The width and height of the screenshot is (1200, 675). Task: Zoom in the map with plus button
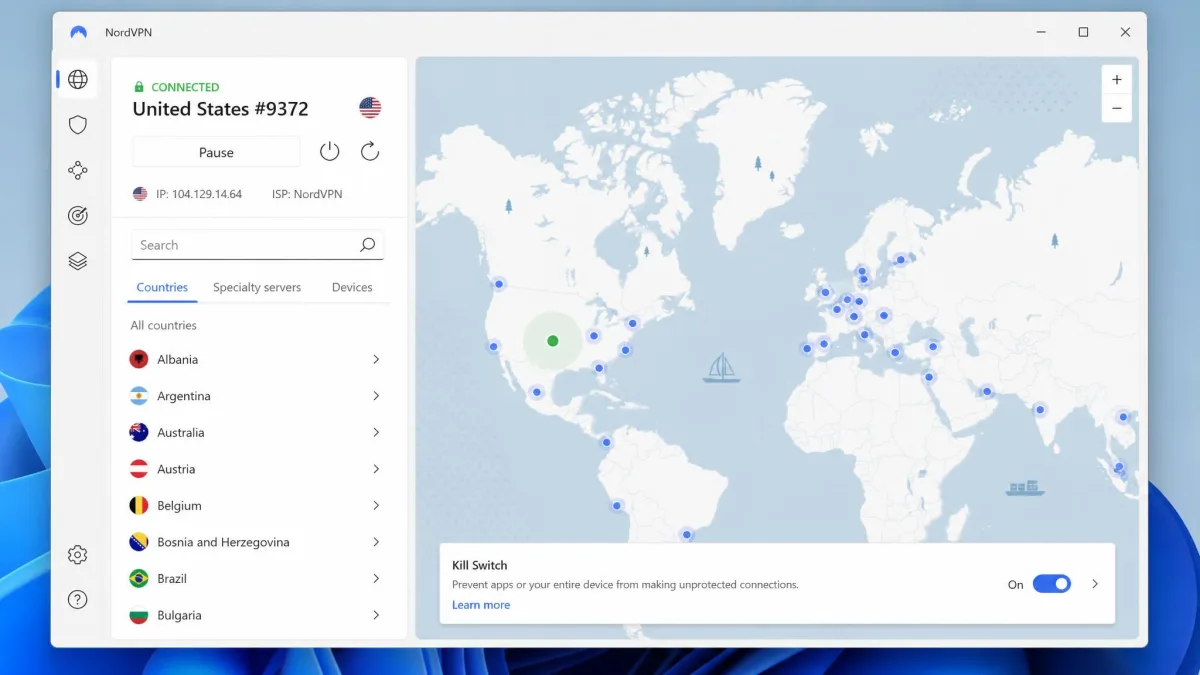[1117, 80]
